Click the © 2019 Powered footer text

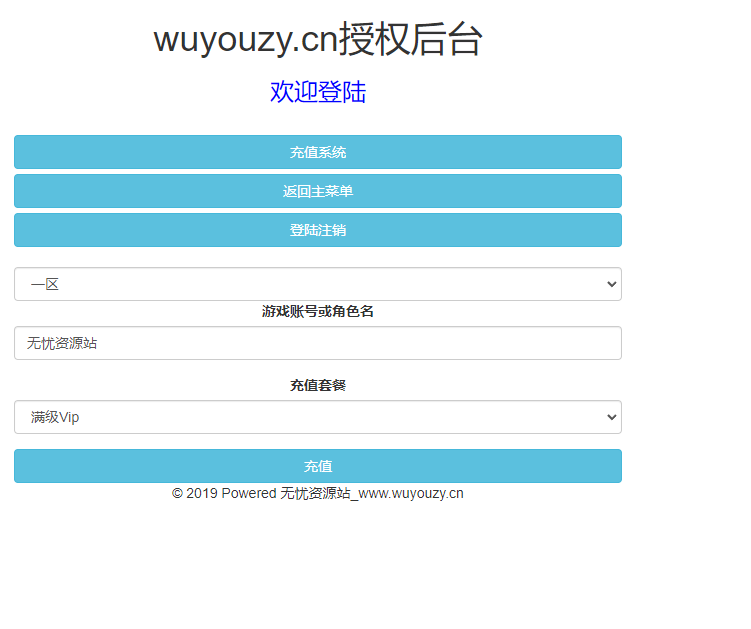pyautogui.click(x=318, y=493)
